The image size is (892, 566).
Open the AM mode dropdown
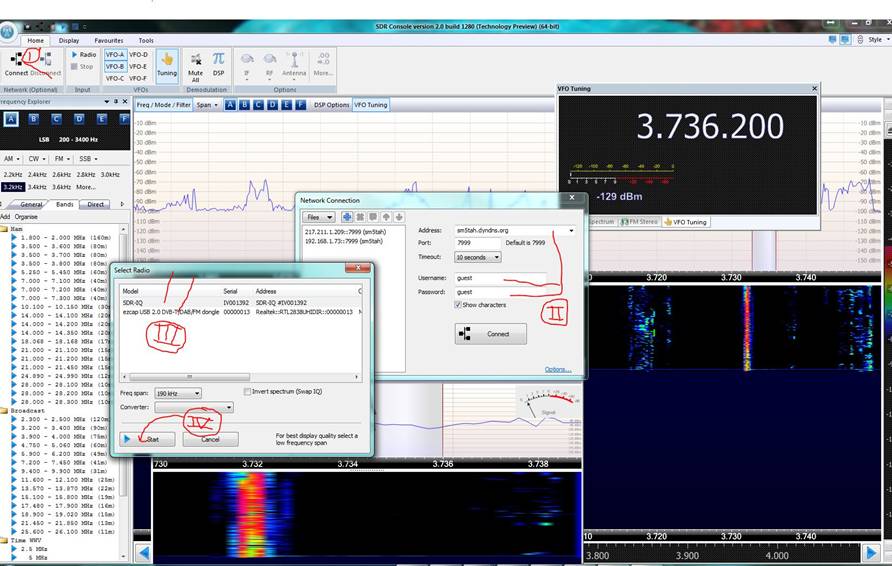coord(11,159)
